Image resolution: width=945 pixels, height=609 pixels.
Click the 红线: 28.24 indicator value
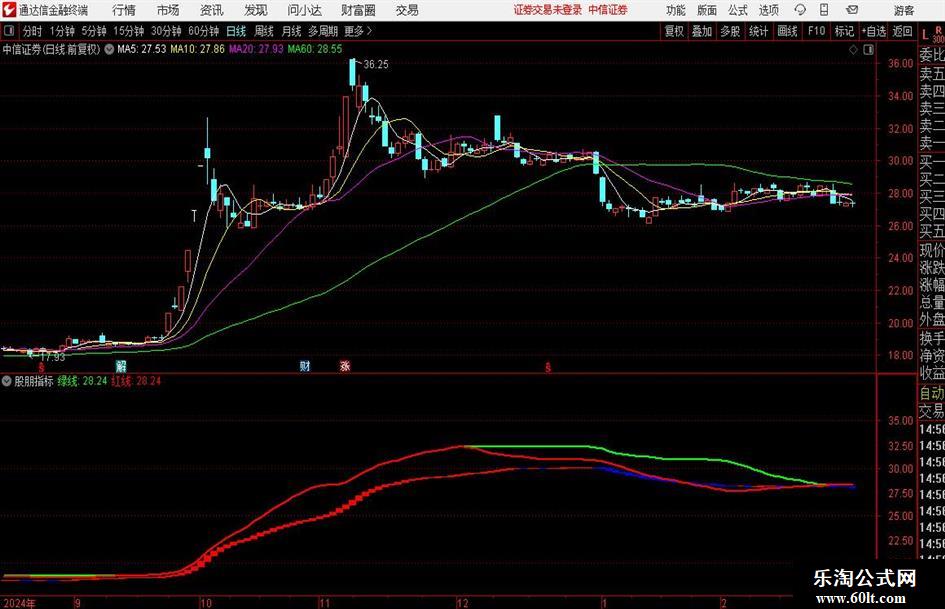click(x=136, y=381)
